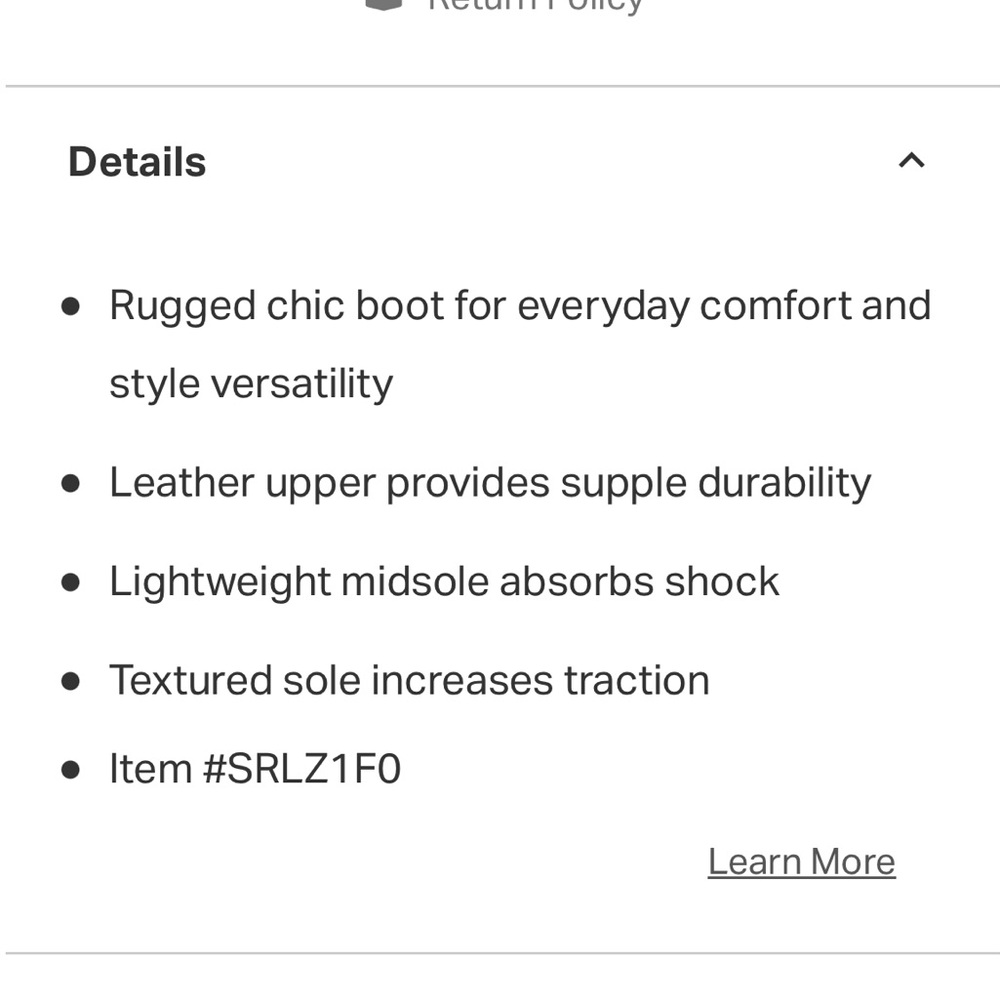
Task: Click the bullet next to Lightweight midsole
Action: click(70, 582)
